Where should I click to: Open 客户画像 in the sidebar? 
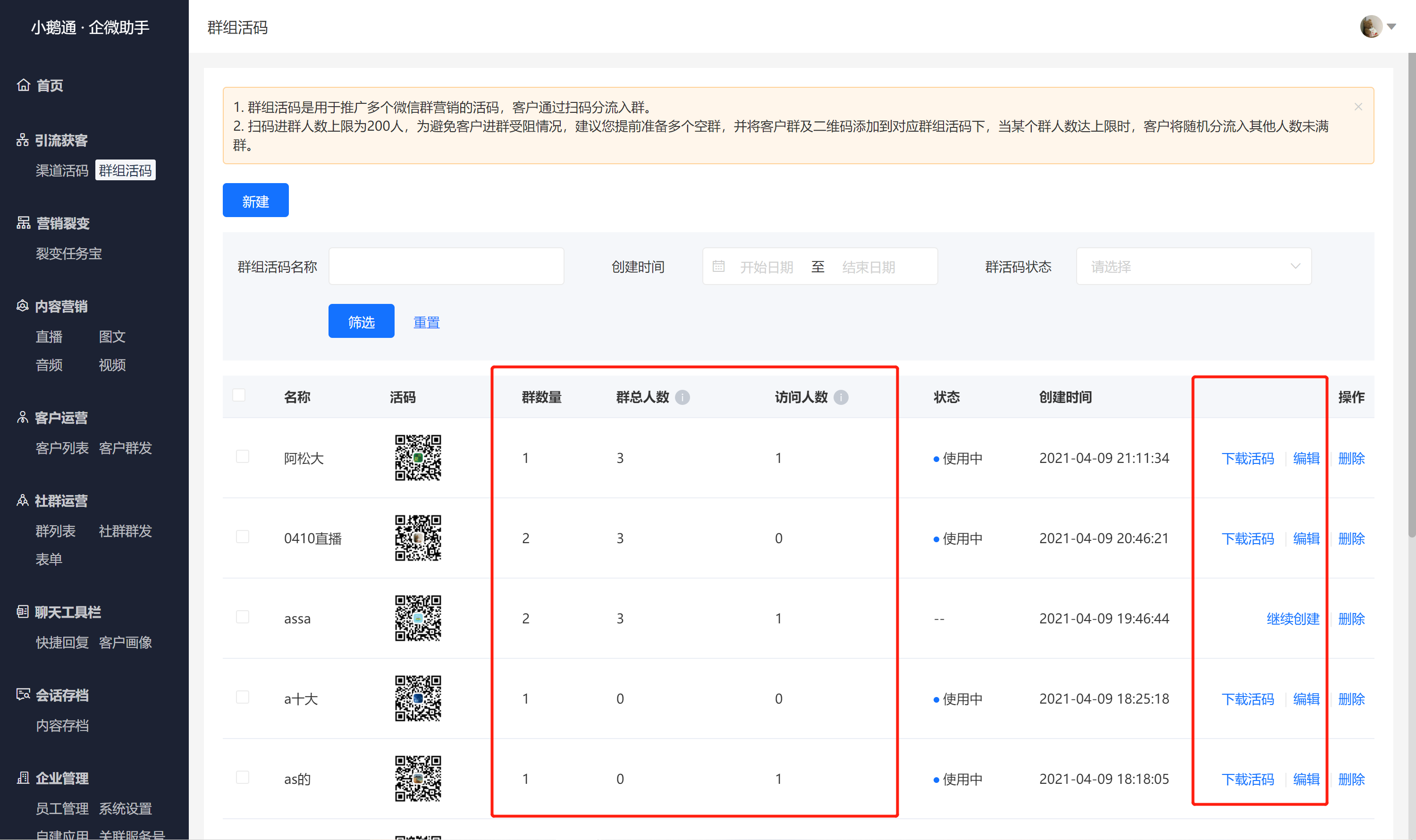[x=125, y=642]
